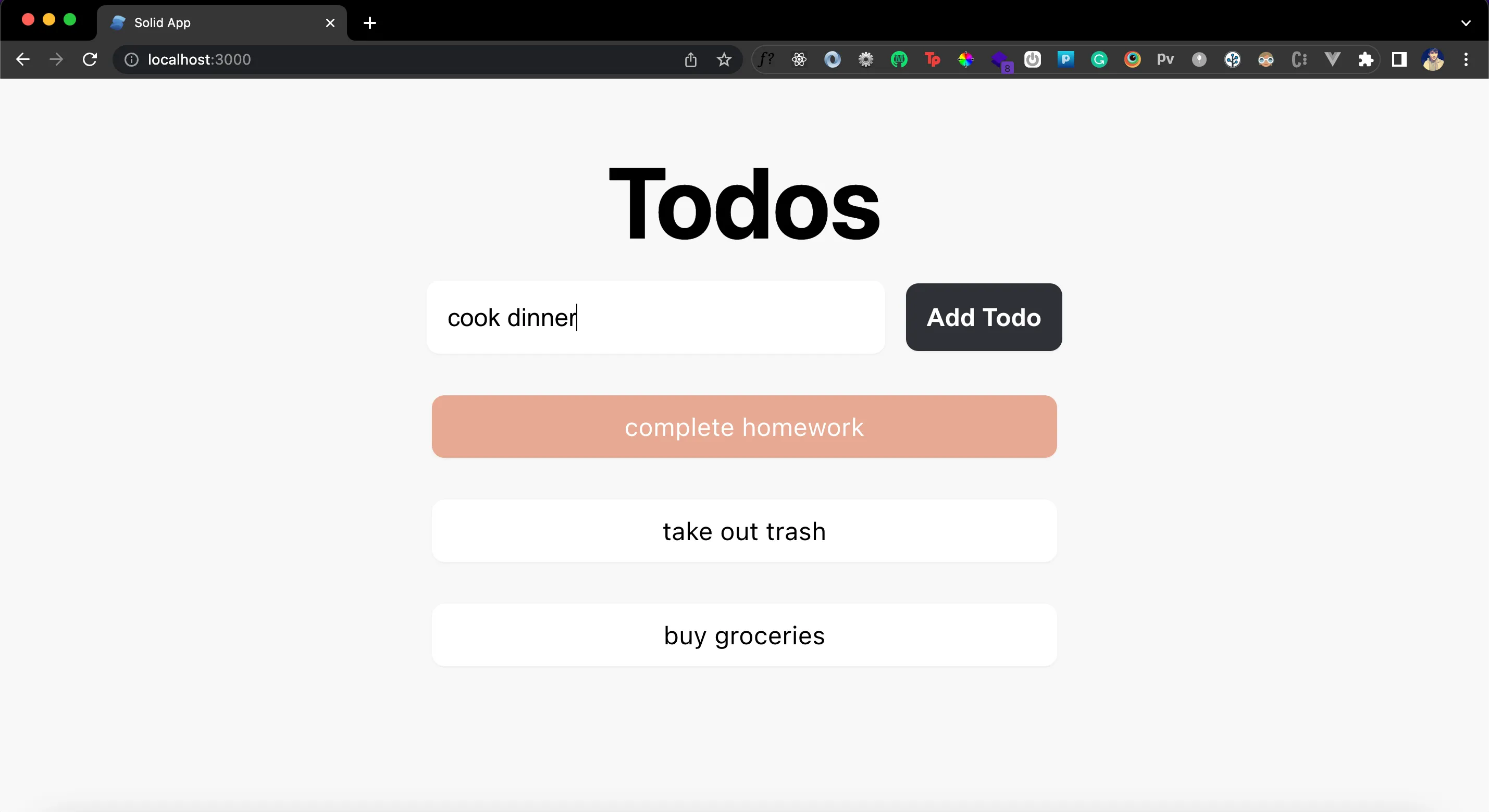Open the Chrome three-dot menu
The image size is (1489, 812).
1467,59
